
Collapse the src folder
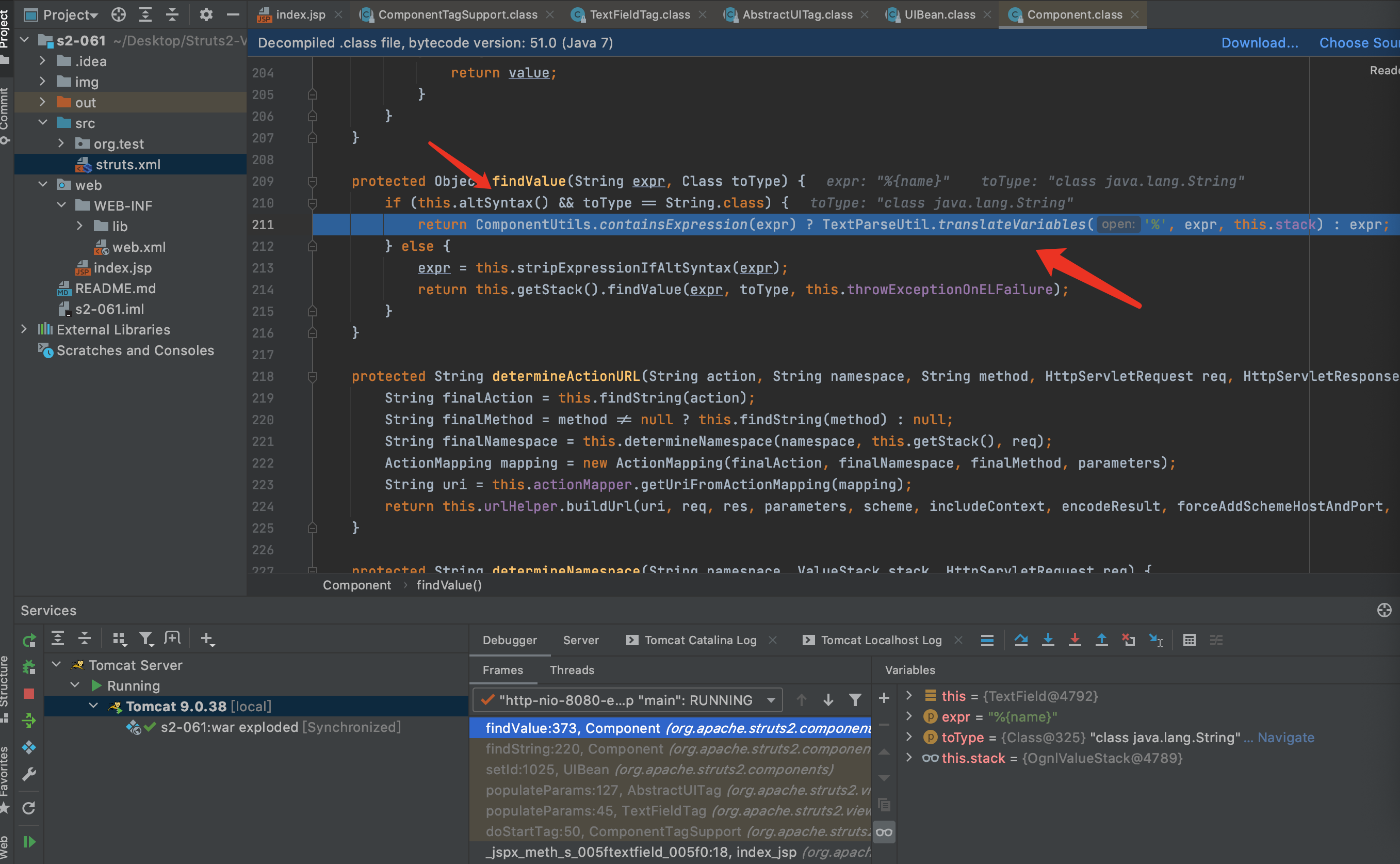[x=42, y=122]
